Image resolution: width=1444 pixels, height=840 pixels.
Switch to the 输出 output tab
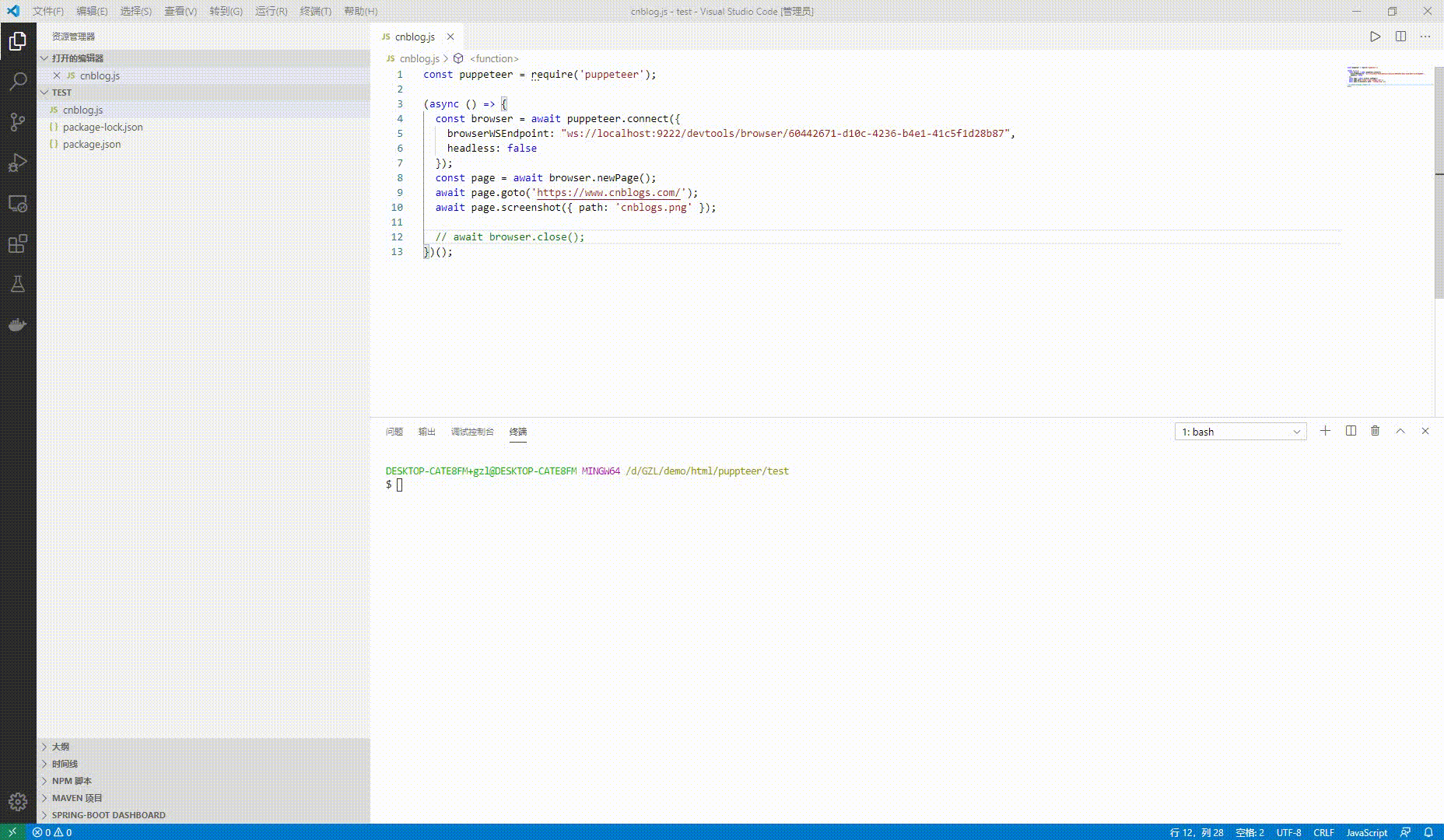(x=427, y=432)
